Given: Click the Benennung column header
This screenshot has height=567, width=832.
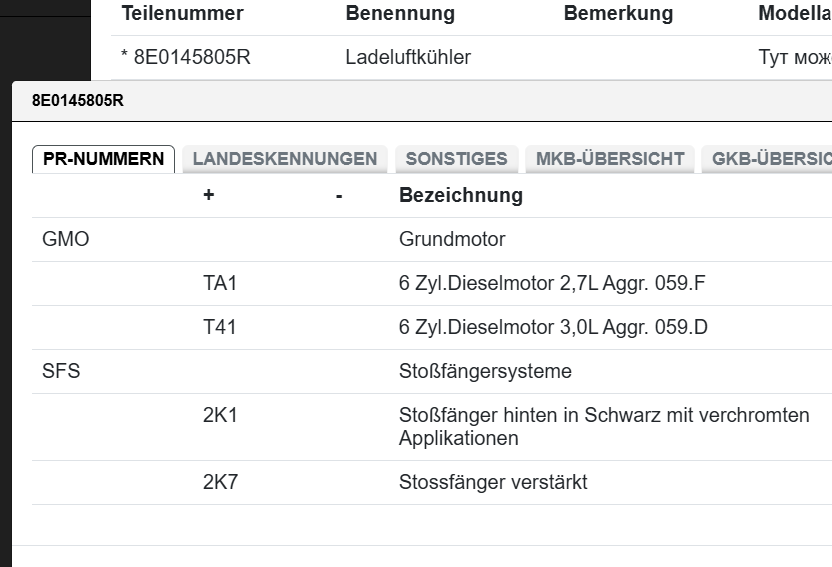Looking at the screenshot, I should [400, 14].
